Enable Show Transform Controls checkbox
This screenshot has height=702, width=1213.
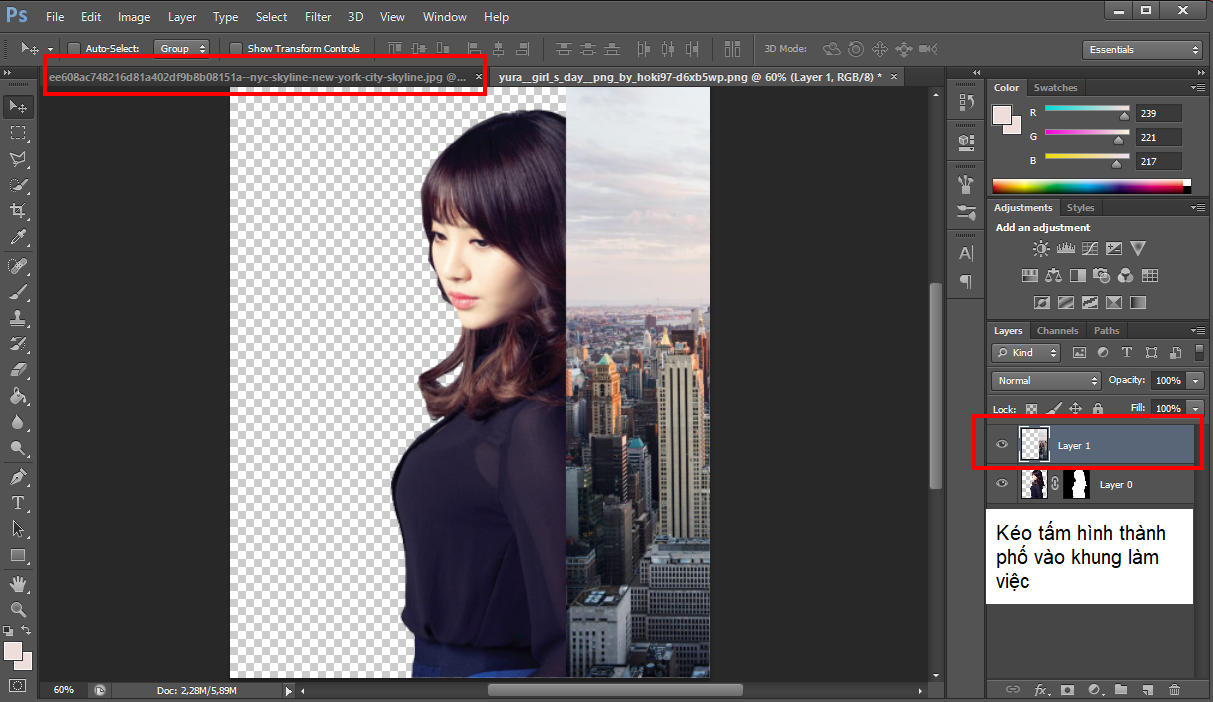(x=236, y=48)
